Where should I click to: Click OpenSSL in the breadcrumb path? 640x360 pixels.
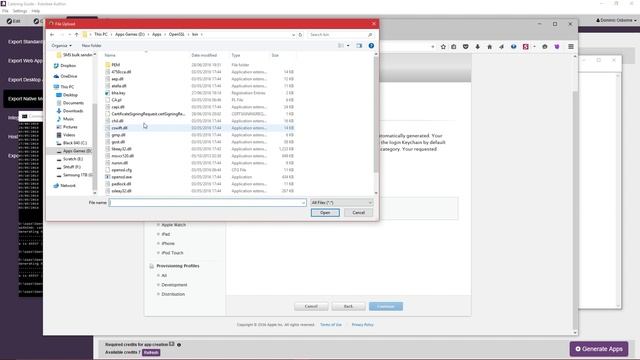tap(176, 35)
